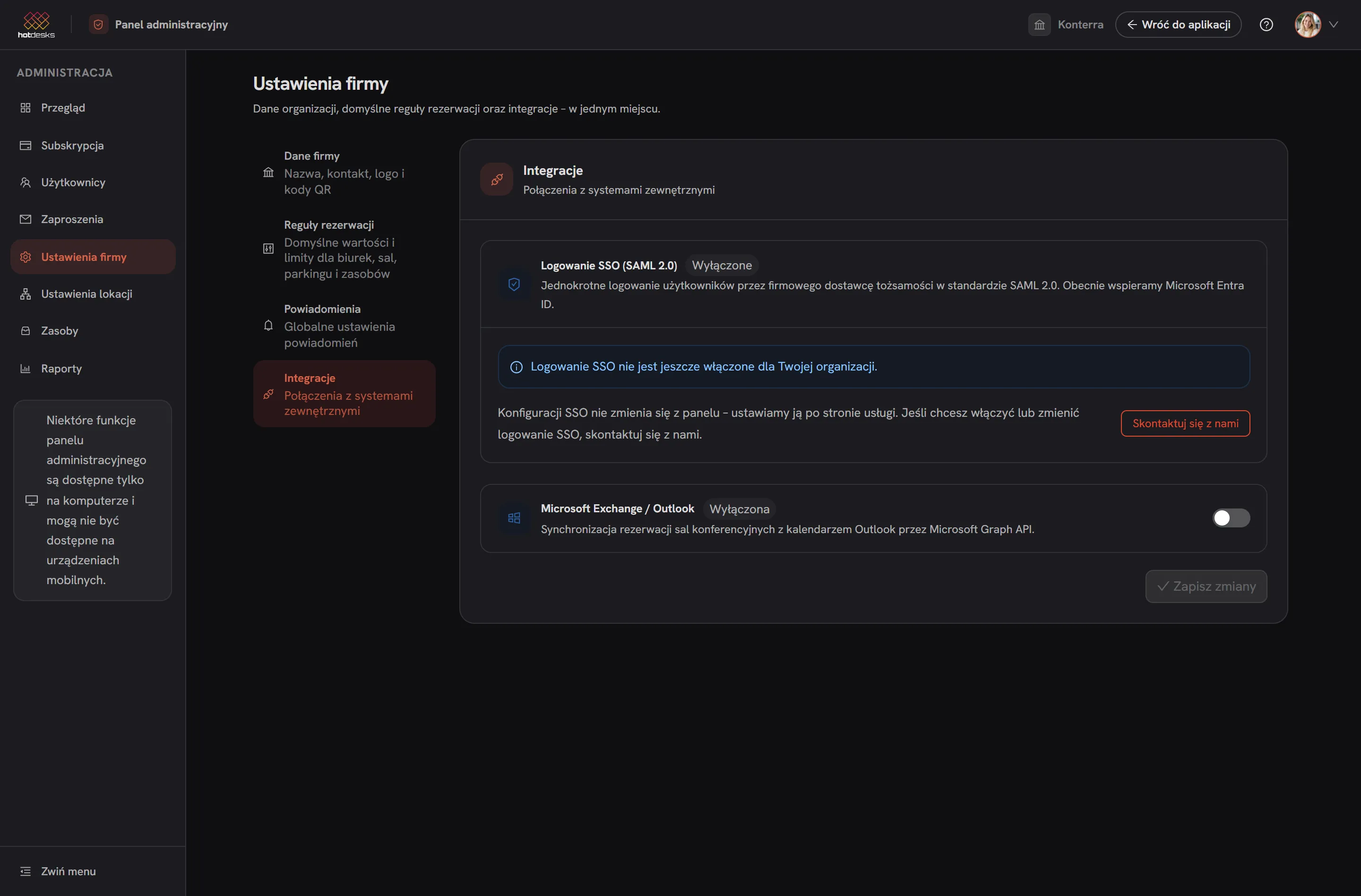Image resolution: width=1361 pixels, height=896 pixels.
Task: Click the Zwiń menu list icon
Action: pyautogui.click(x=25, y=871)
